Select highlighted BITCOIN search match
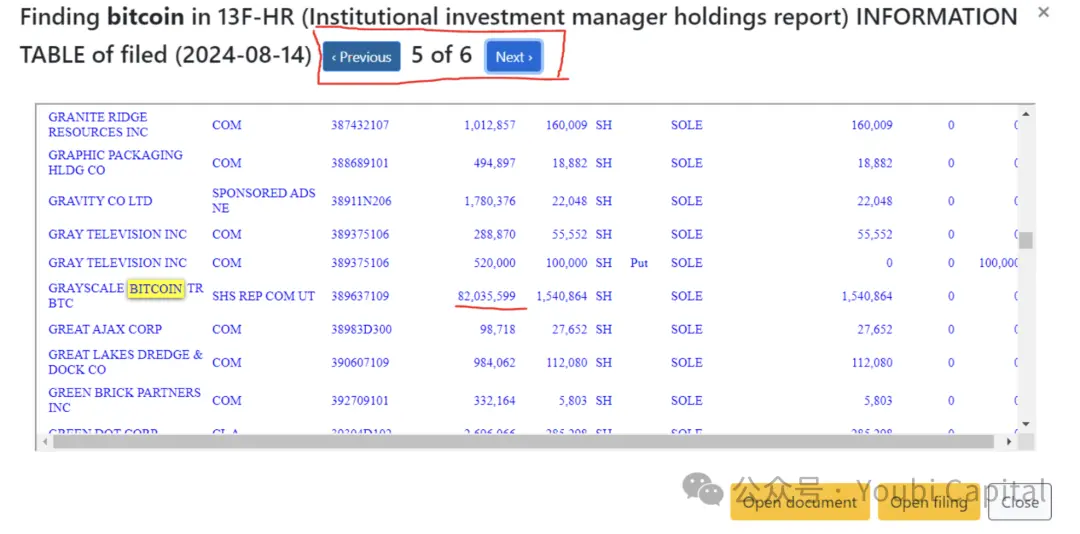Image resolution: width=1080 pixels, height=534 pixels. (x=156, y=289)
